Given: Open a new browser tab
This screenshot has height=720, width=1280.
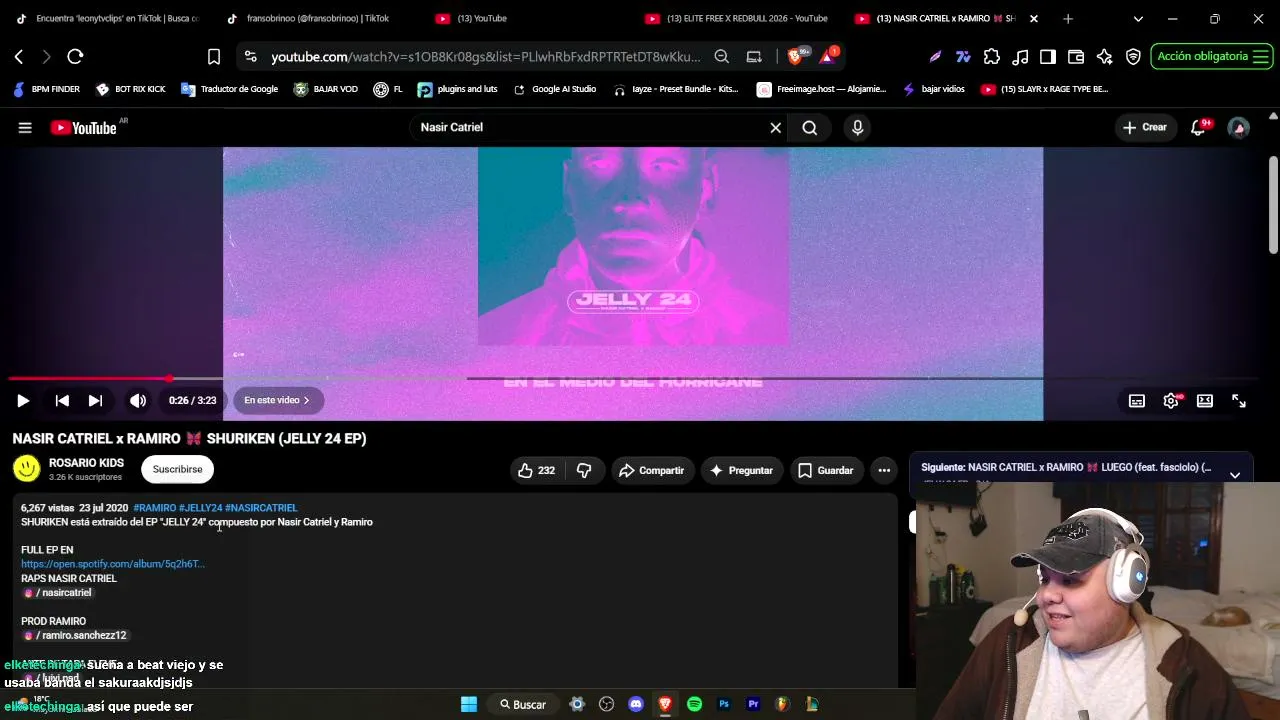Looking at the screenshot, I should 1068,18.
